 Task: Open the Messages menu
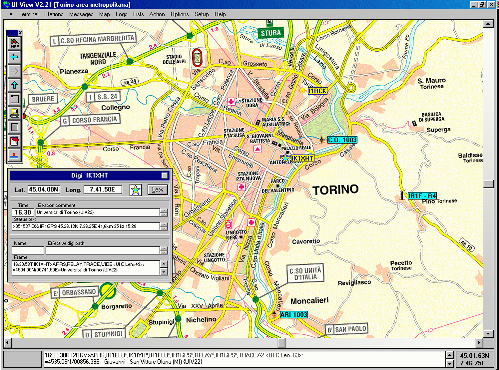tap(81, 14)
